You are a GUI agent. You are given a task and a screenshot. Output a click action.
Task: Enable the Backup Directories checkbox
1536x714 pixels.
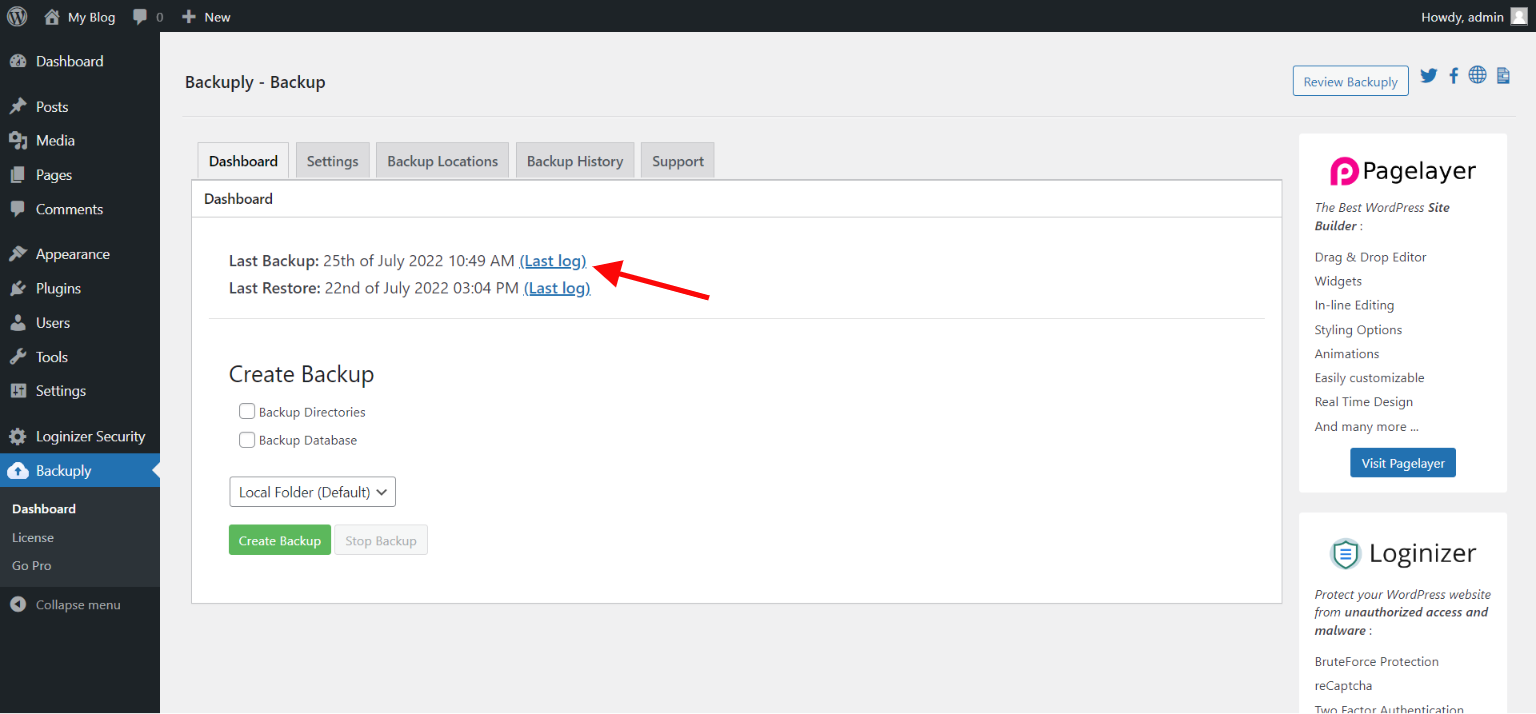(x=247, y=411)
